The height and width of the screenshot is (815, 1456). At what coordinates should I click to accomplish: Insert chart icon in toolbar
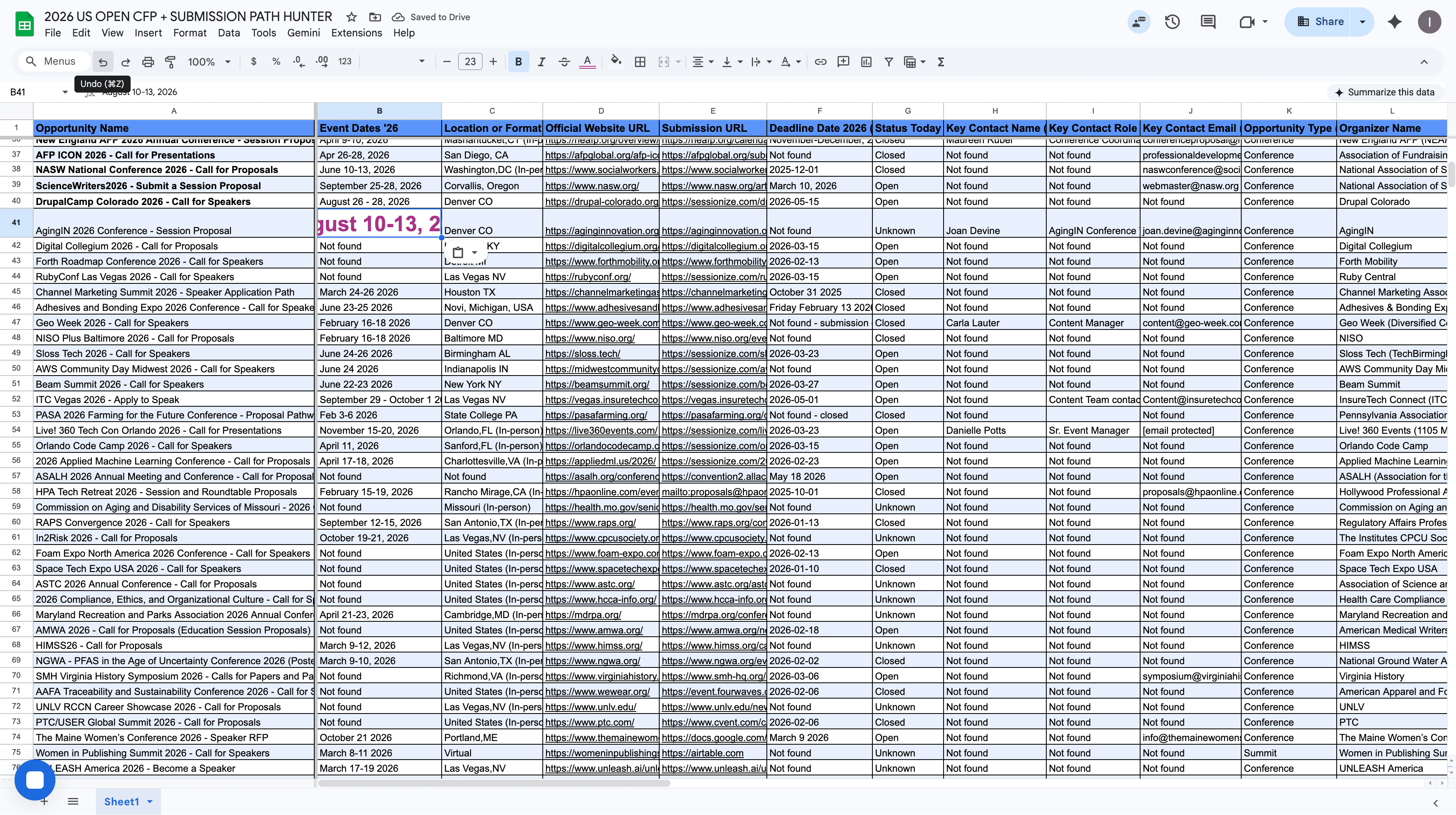(x=866, y=62)
